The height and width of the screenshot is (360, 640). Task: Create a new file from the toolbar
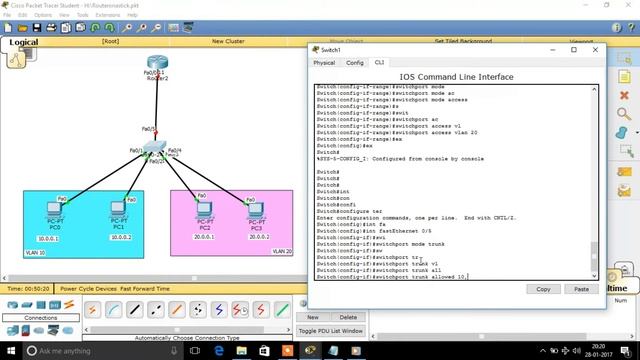pyautogui.click(x=8, y=28)
